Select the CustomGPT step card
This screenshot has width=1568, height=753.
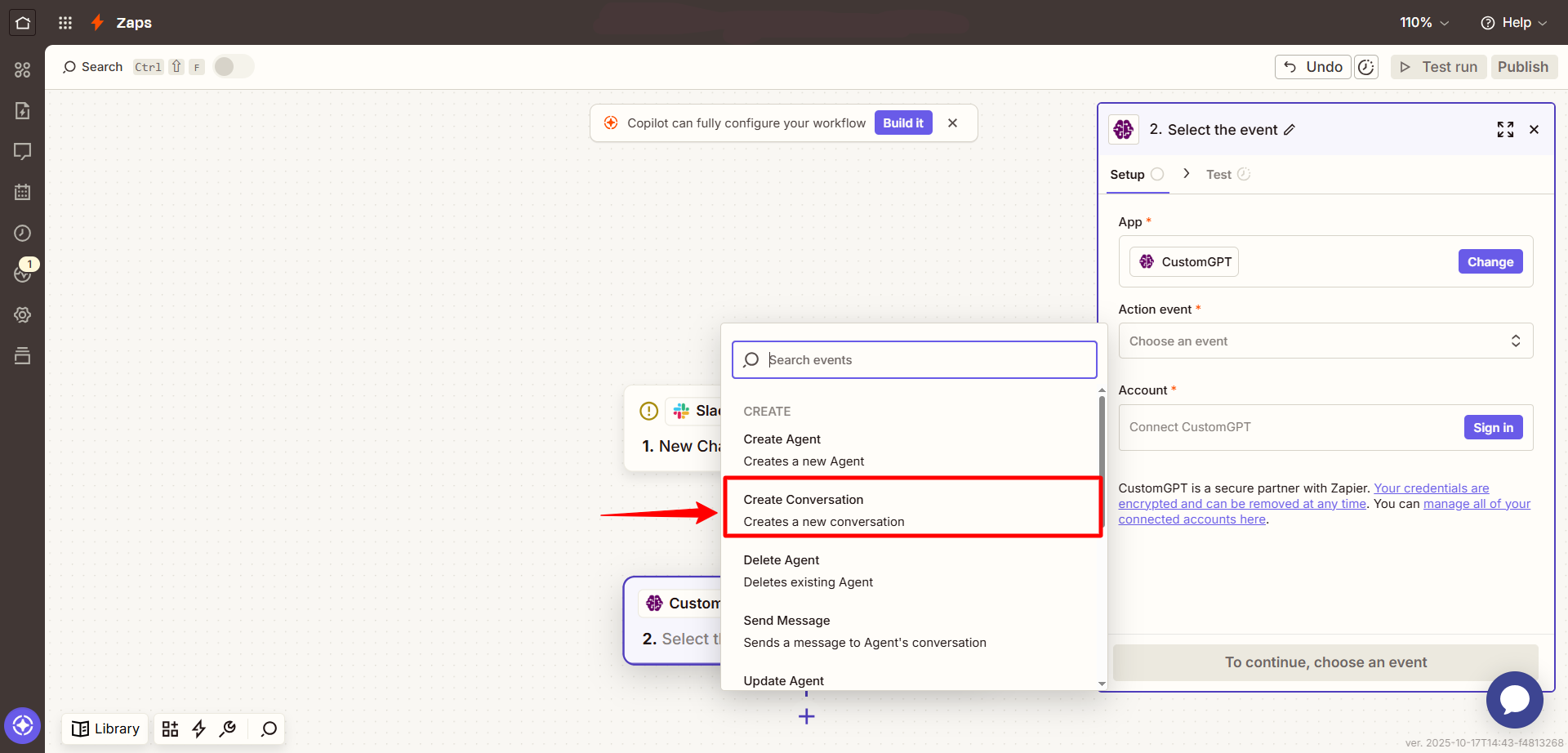(672, 621)
